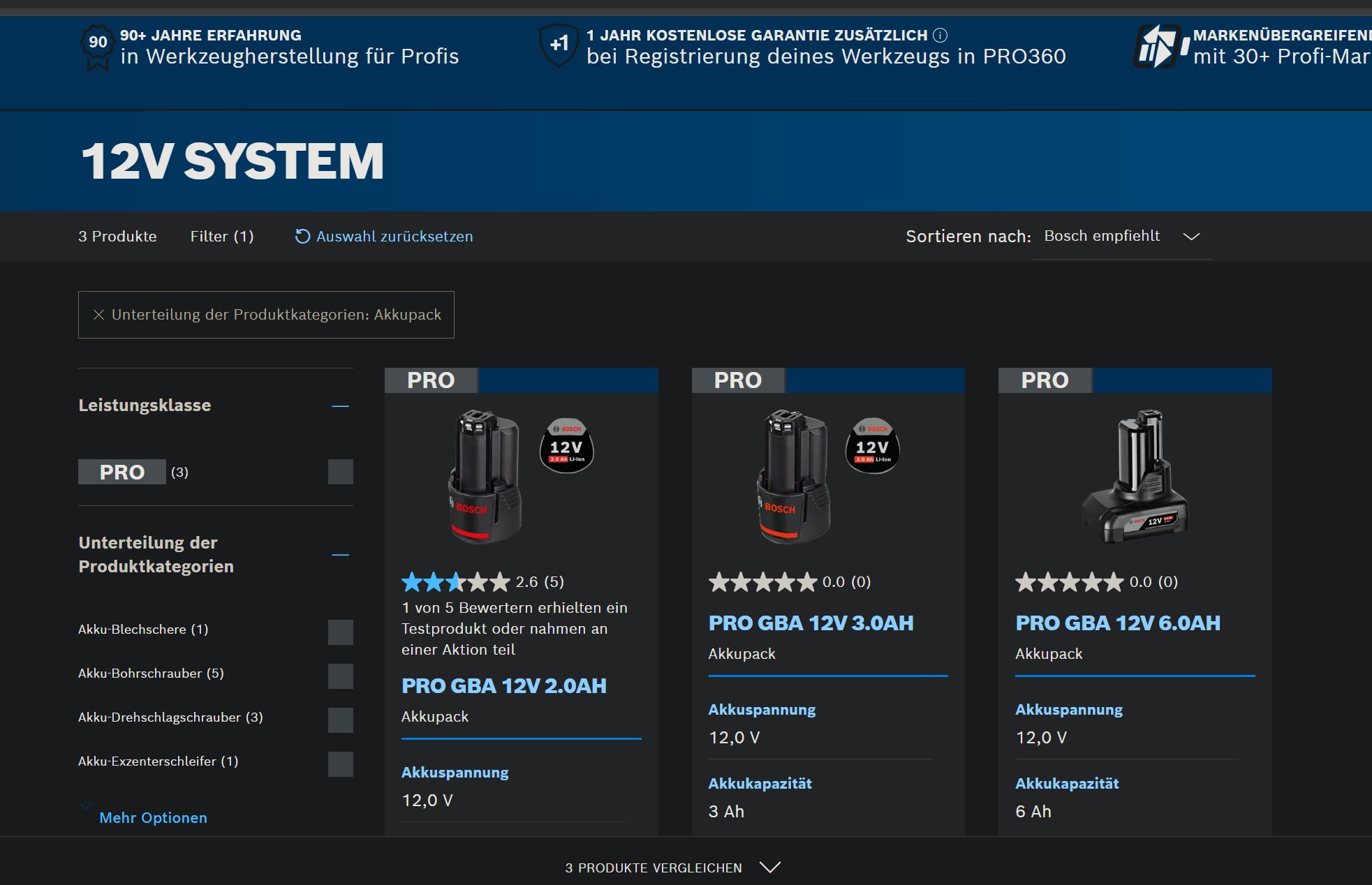Click the PRO GBA 12V 3.0AH battery image
The height and width of the screenshot is (885, 1372).
794,477
